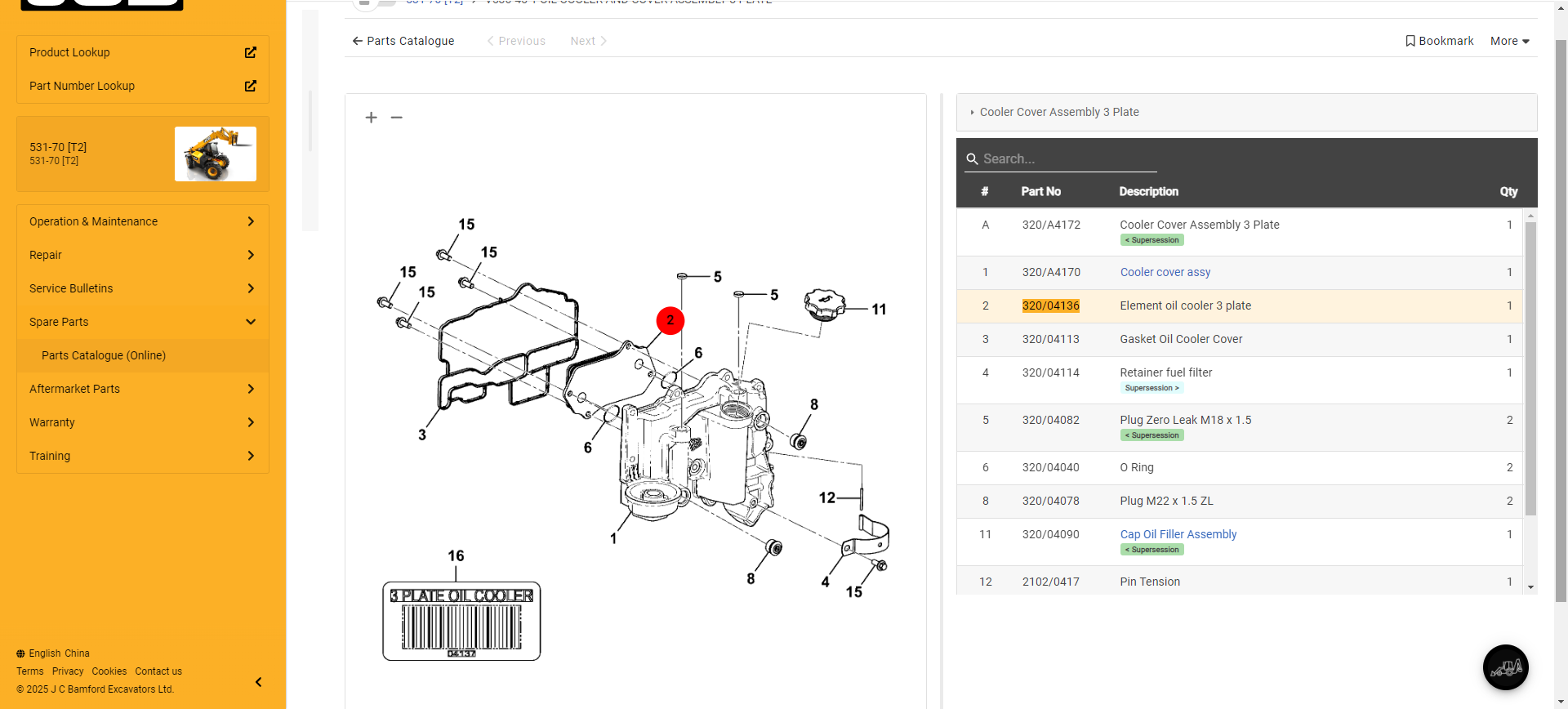Click the parts list scroll down arrow
This screenshot has height=709, width=1568.
tap(1530, 587)
